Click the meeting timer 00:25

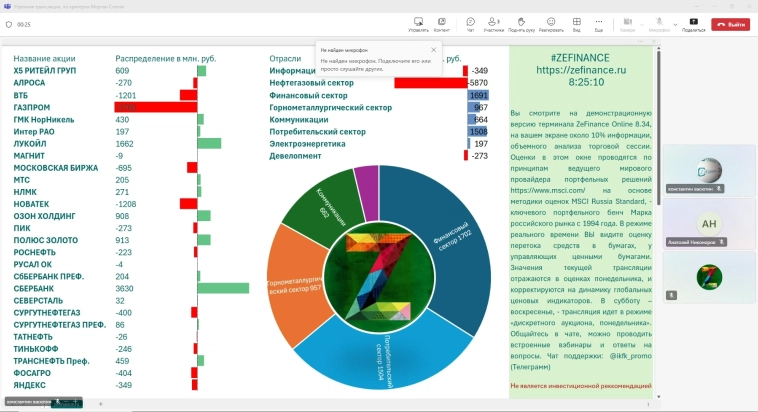point(24,25)
